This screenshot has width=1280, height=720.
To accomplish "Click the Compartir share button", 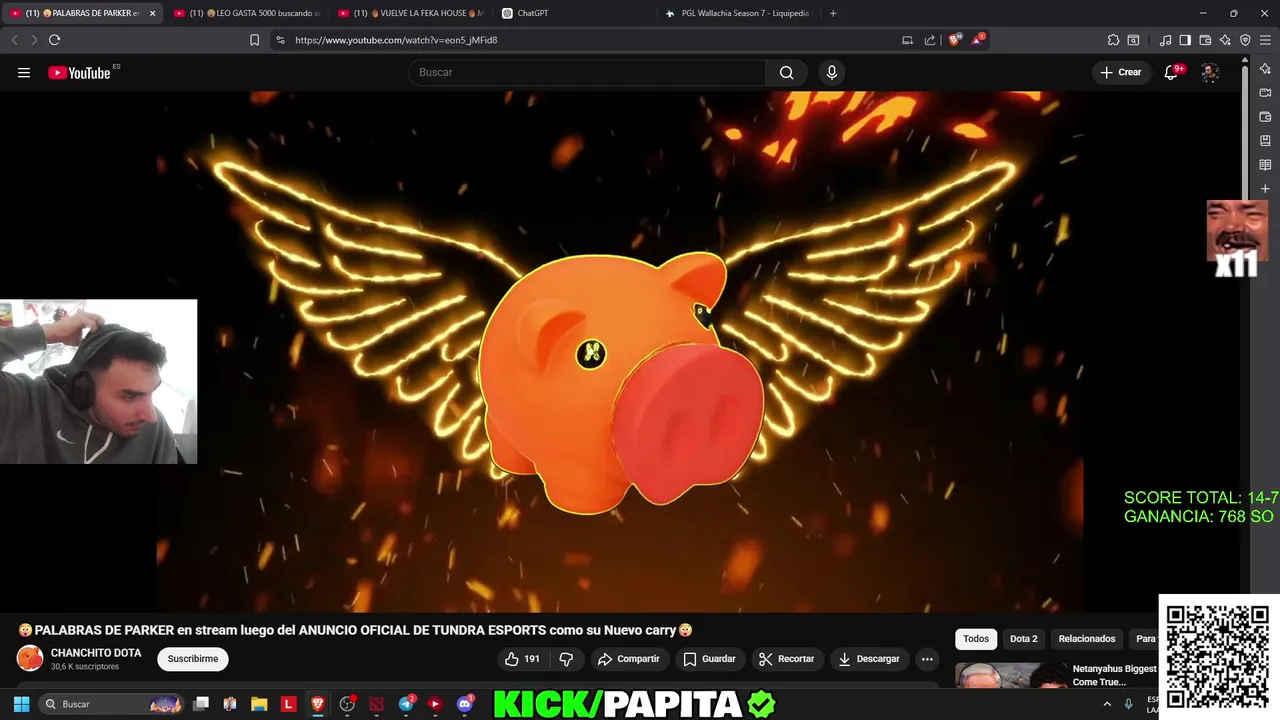I will (x=628, y=659).
